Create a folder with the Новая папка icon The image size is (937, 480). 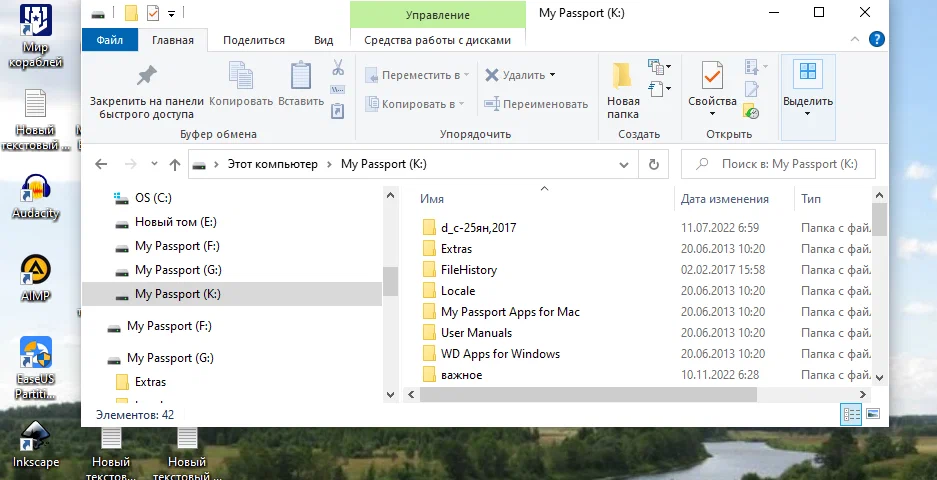(x=622, y=76)
